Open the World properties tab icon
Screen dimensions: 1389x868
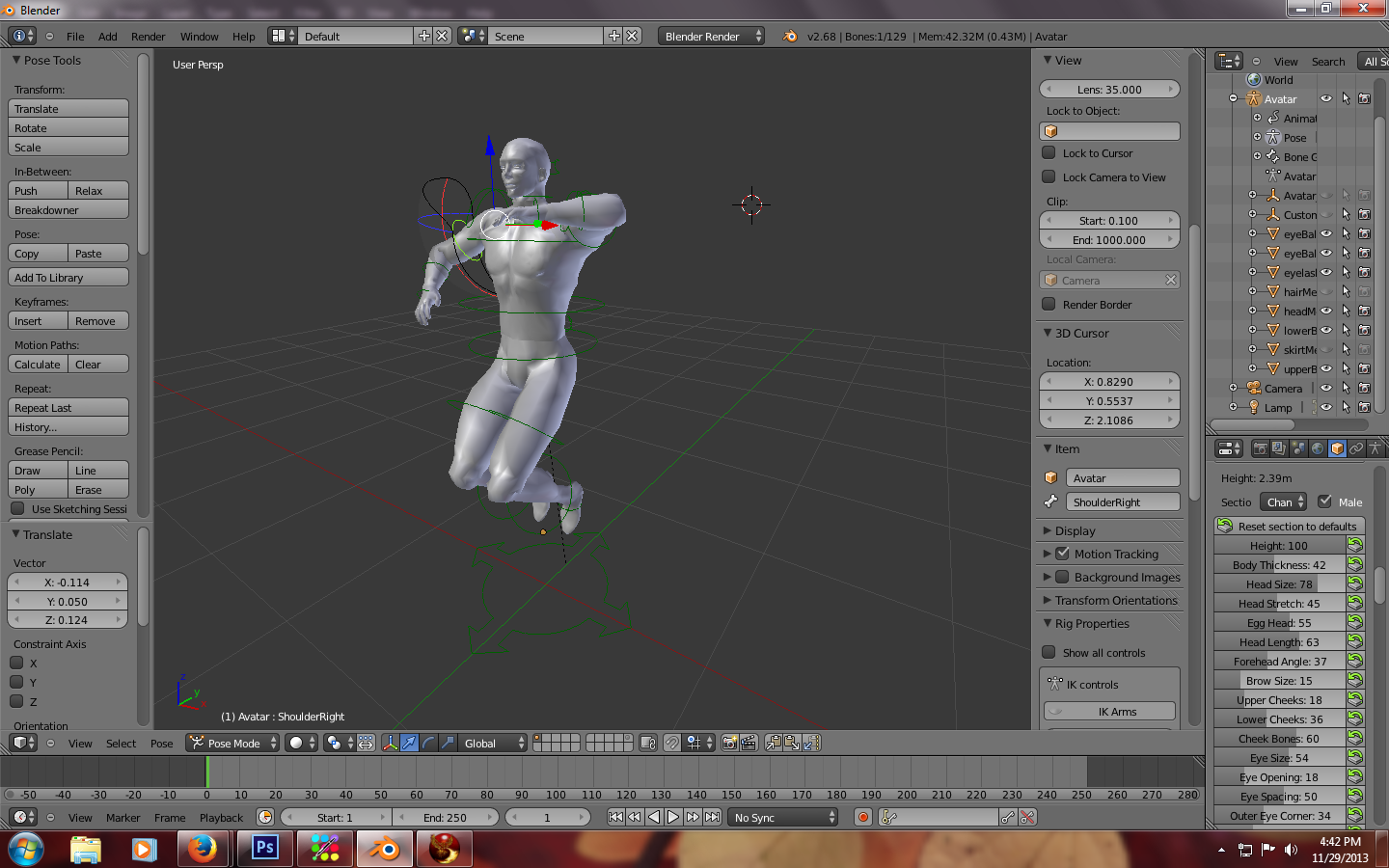click(1318, 448)
